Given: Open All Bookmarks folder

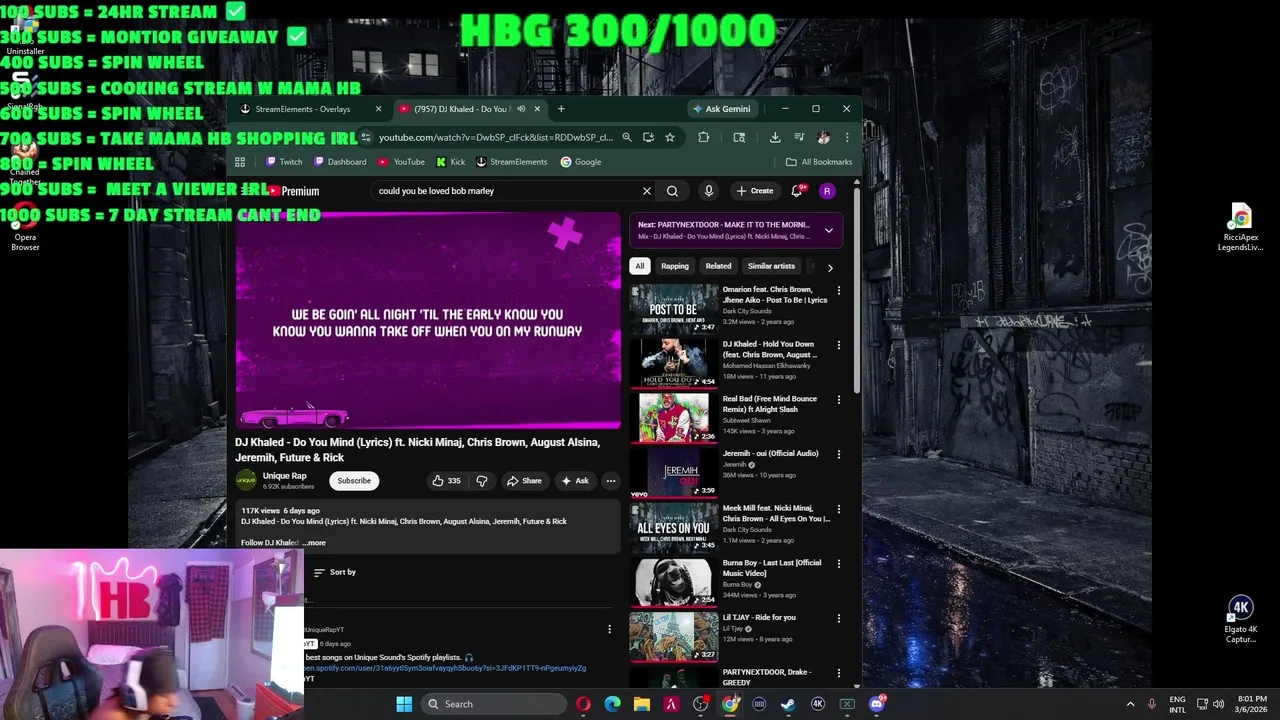Looking at the screenshot, I should tap(818, 162).
